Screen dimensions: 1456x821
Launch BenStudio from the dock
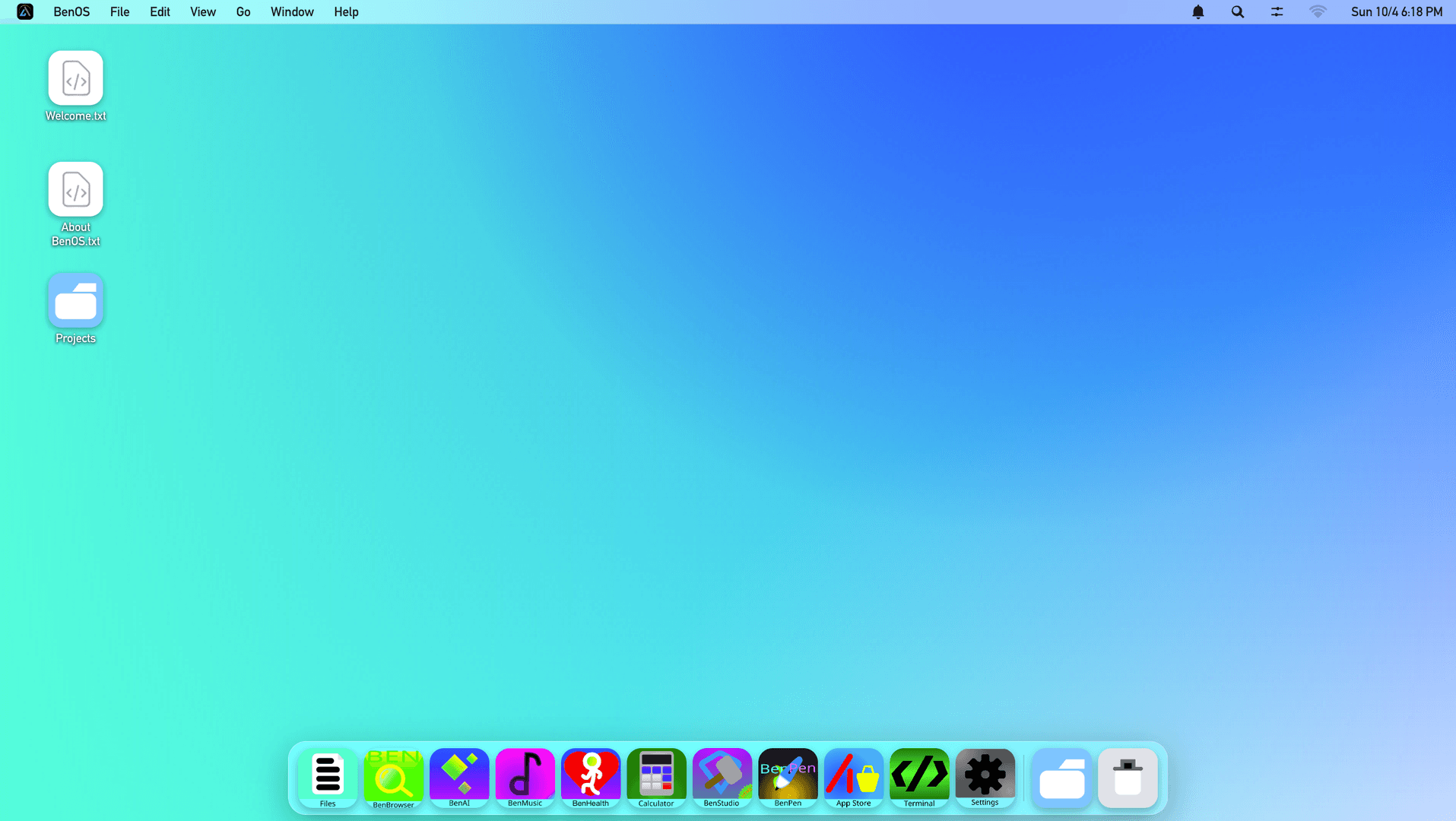[722, 777]
